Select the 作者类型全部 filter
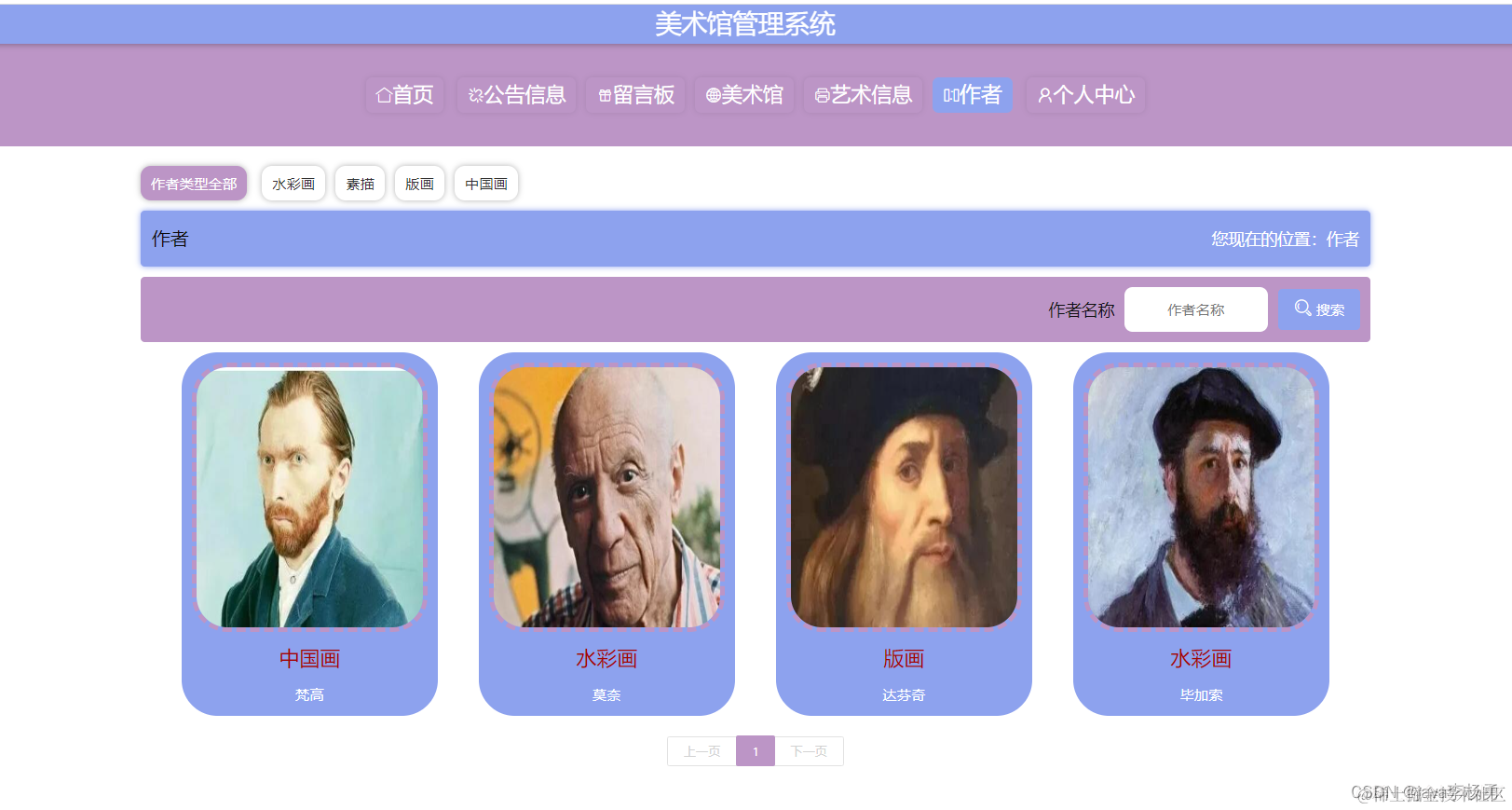Viewport: 1512px width, 810px height. [x=194, y=184]
